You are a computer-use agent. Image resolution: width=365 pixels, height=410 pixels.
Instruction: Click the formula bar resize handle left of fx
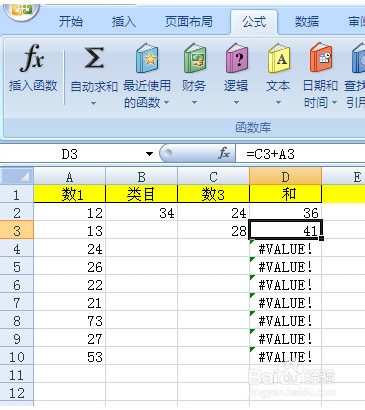pos(168,153)
